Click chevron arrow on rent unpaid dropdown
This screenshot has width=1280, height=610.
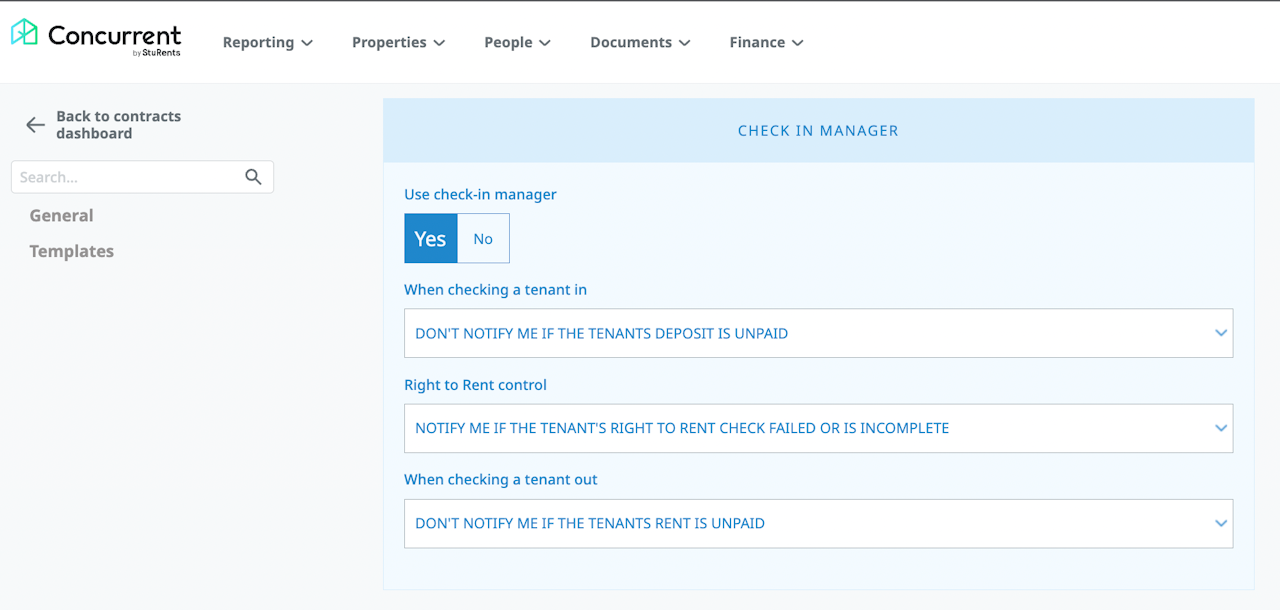pos(1220,523)
